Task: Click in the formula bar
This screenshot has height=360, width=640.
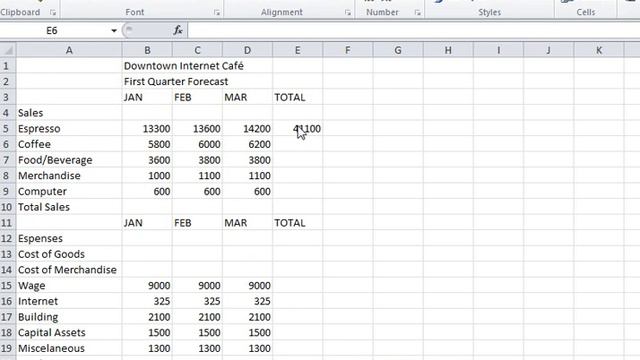Action: tap(413, 31)
